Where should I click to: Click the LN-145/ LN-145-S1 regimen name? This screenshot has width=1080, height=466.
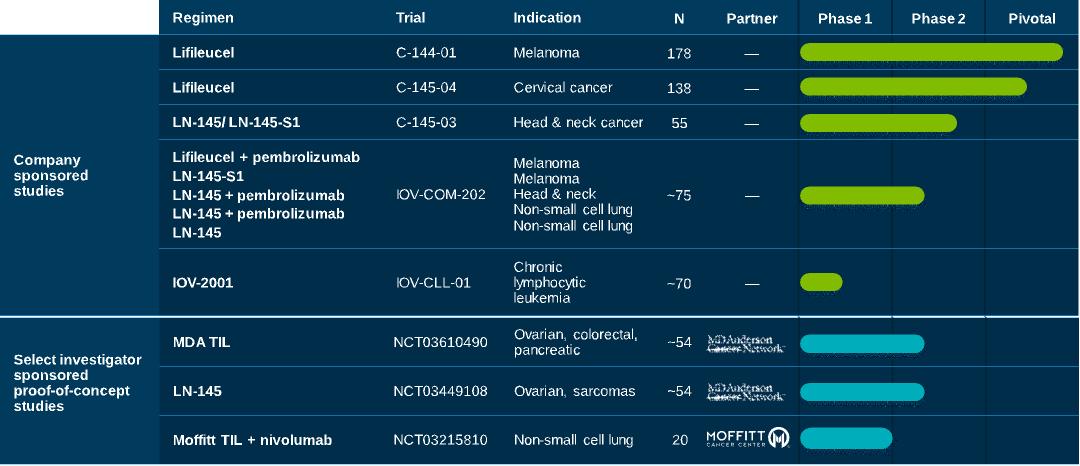(x=236, y=123)
